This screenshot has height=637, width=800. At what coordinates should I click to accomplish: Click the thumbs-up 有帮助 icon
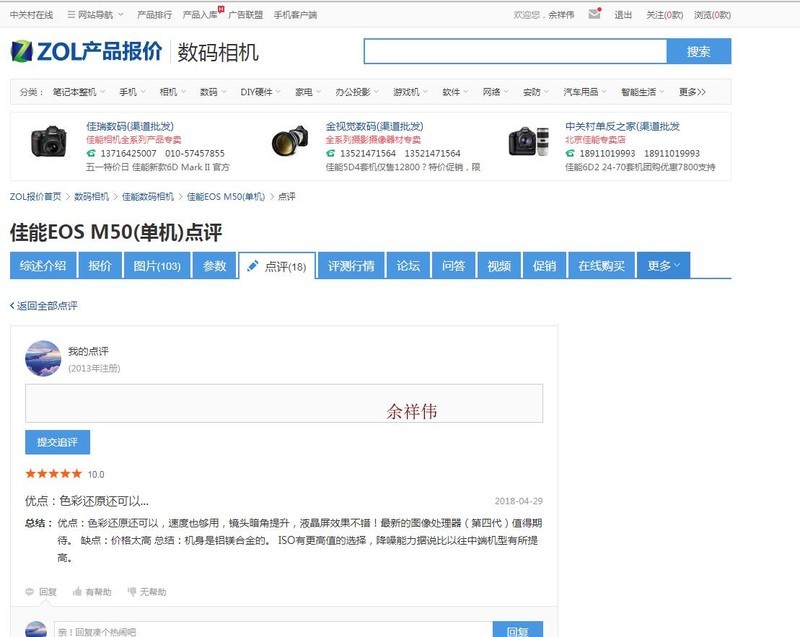click(x=77, y=592)
